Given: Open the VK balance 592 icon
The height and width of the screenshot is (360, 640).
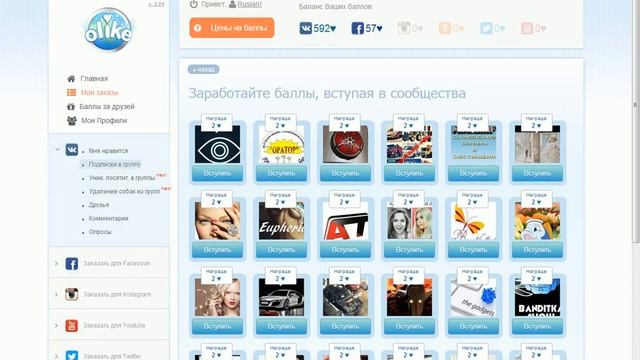Looking at the screenshot, I should click(306, 28).
